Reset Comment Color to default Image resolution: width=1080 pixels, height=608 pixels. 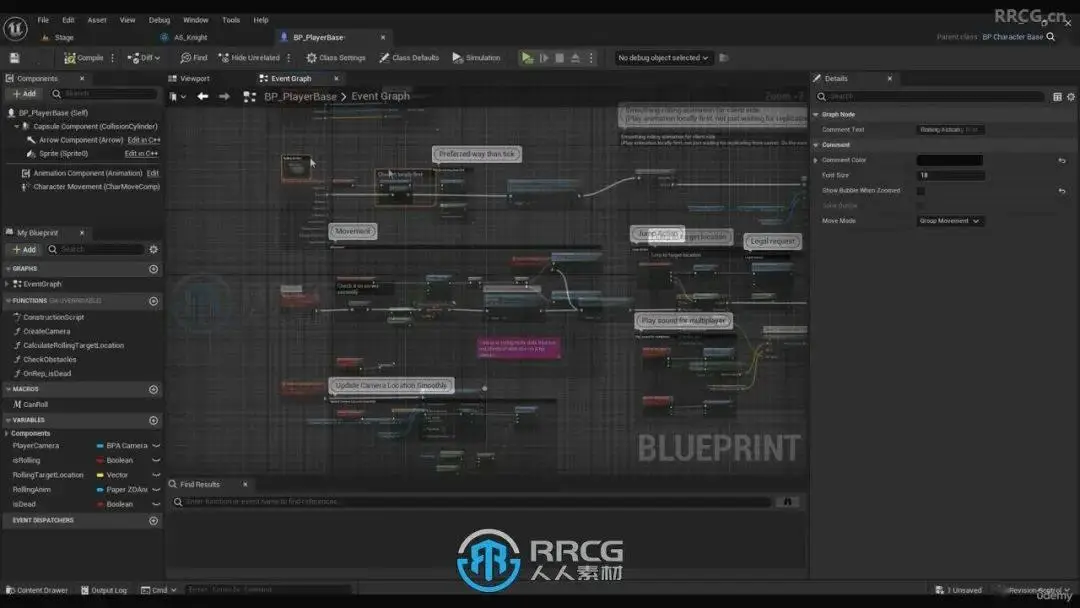(1062, 160)
